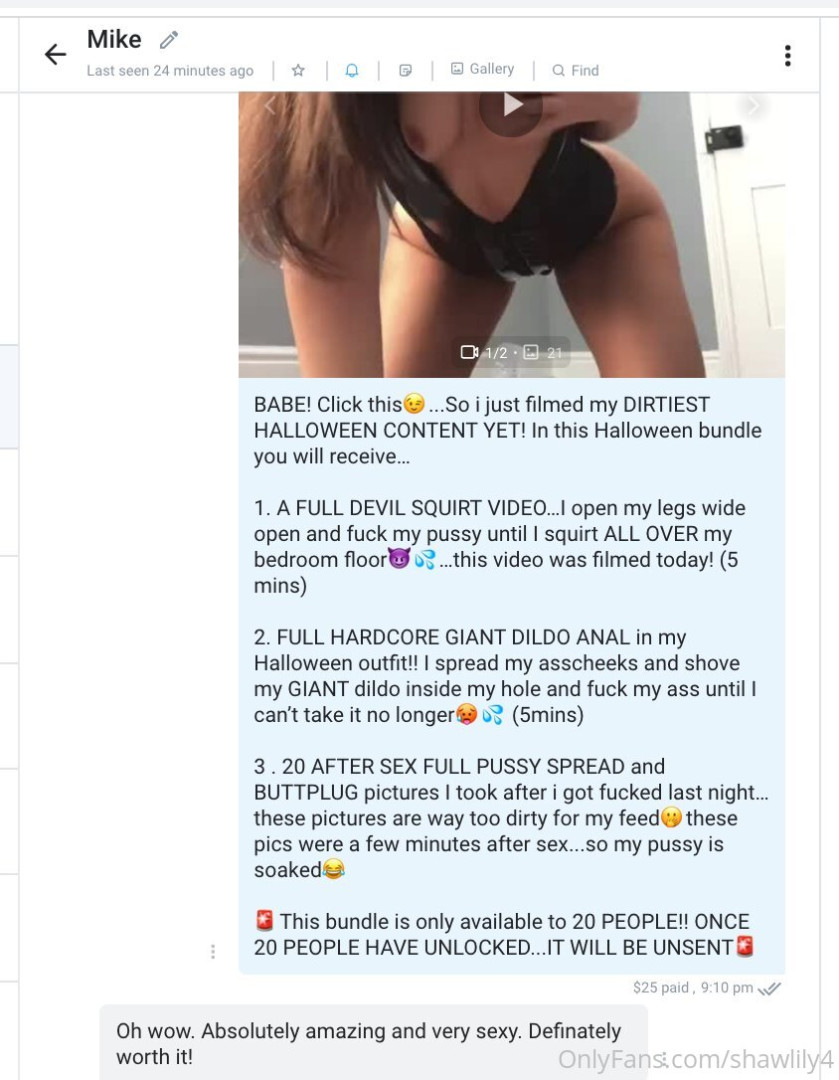Open Find to search the conversation

pyautogui.click(x=576, y=70)
